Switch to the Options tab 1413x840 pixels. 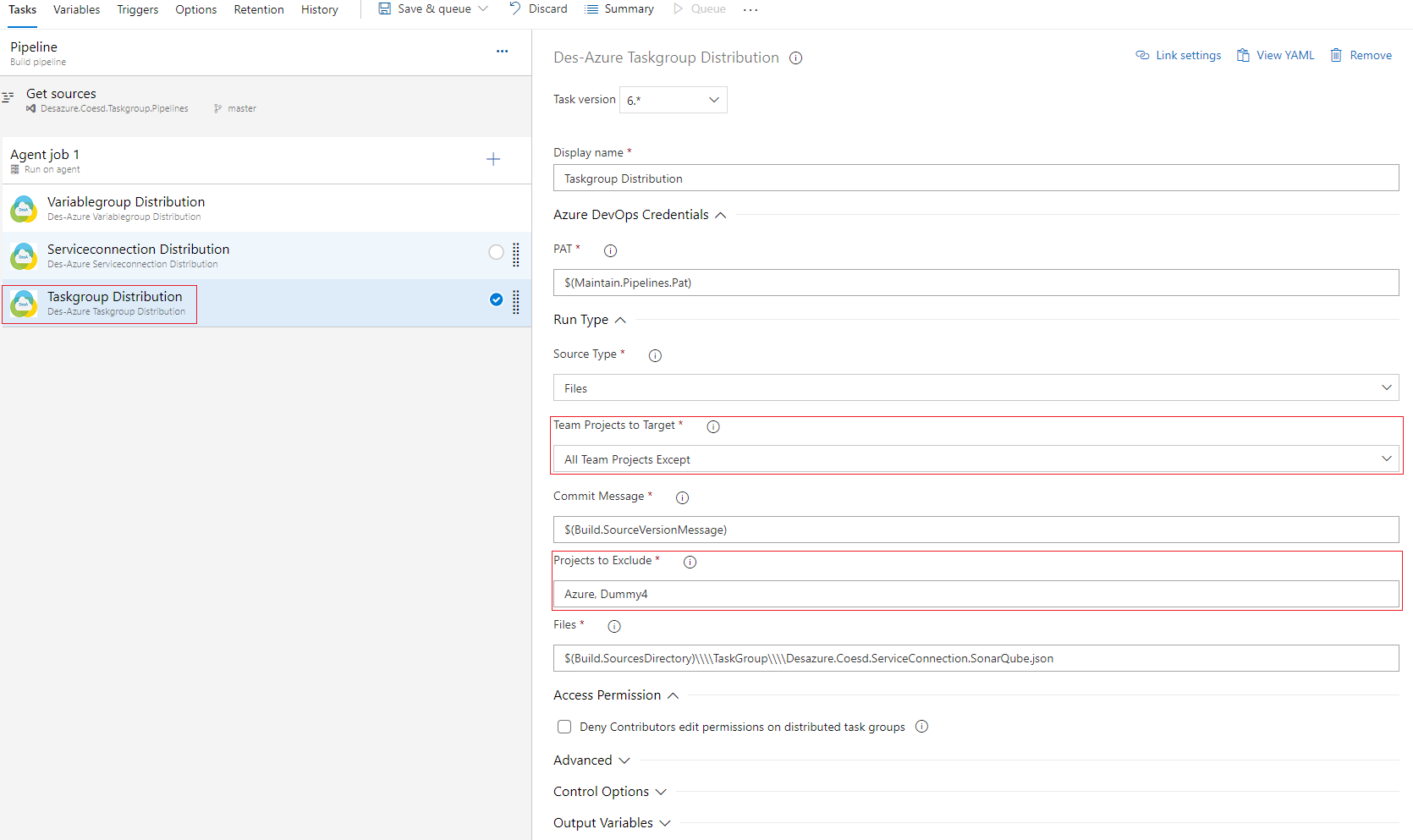point(196,9)
